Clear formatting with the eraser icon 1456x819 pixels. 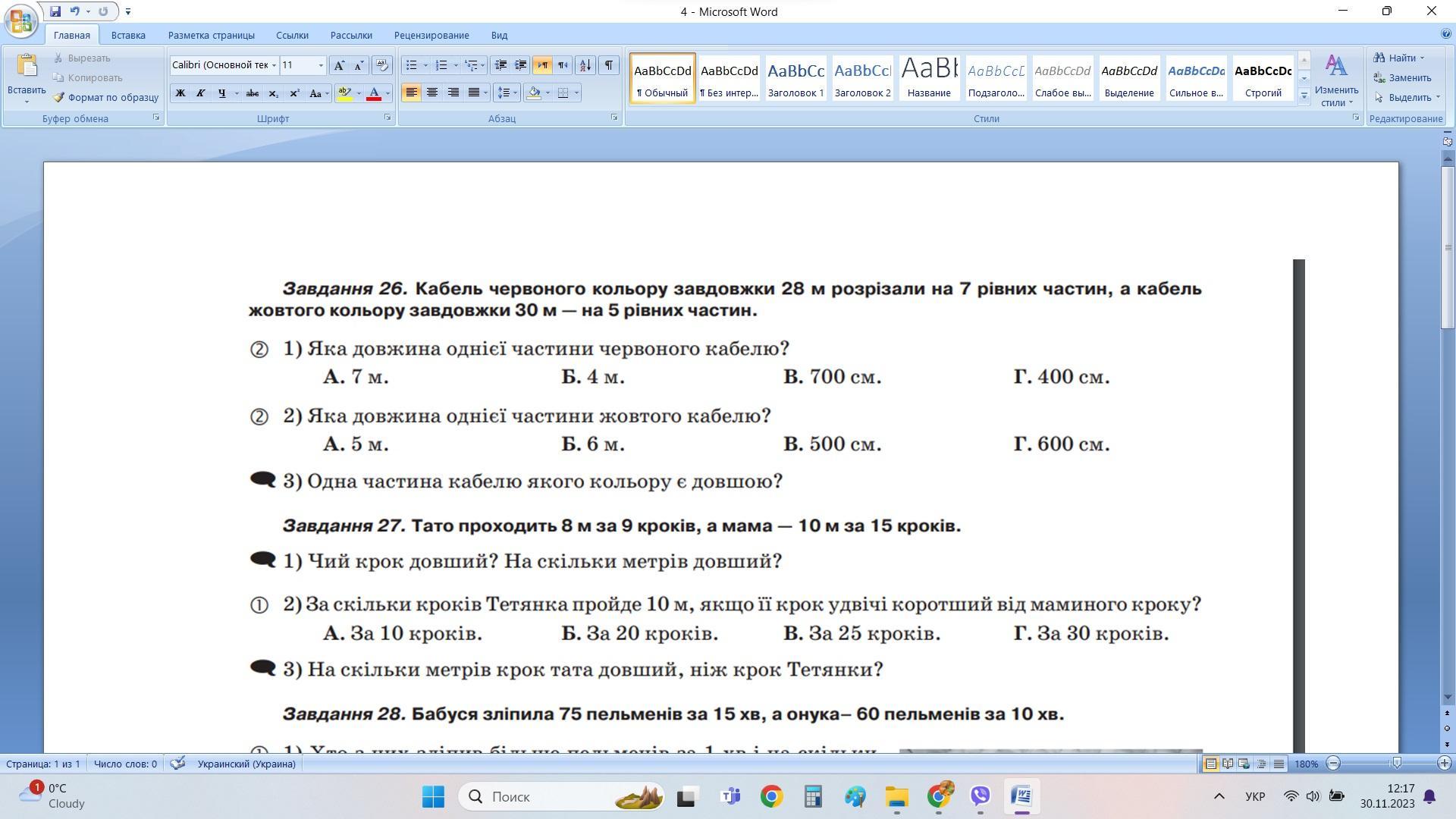tap(382, 65)
